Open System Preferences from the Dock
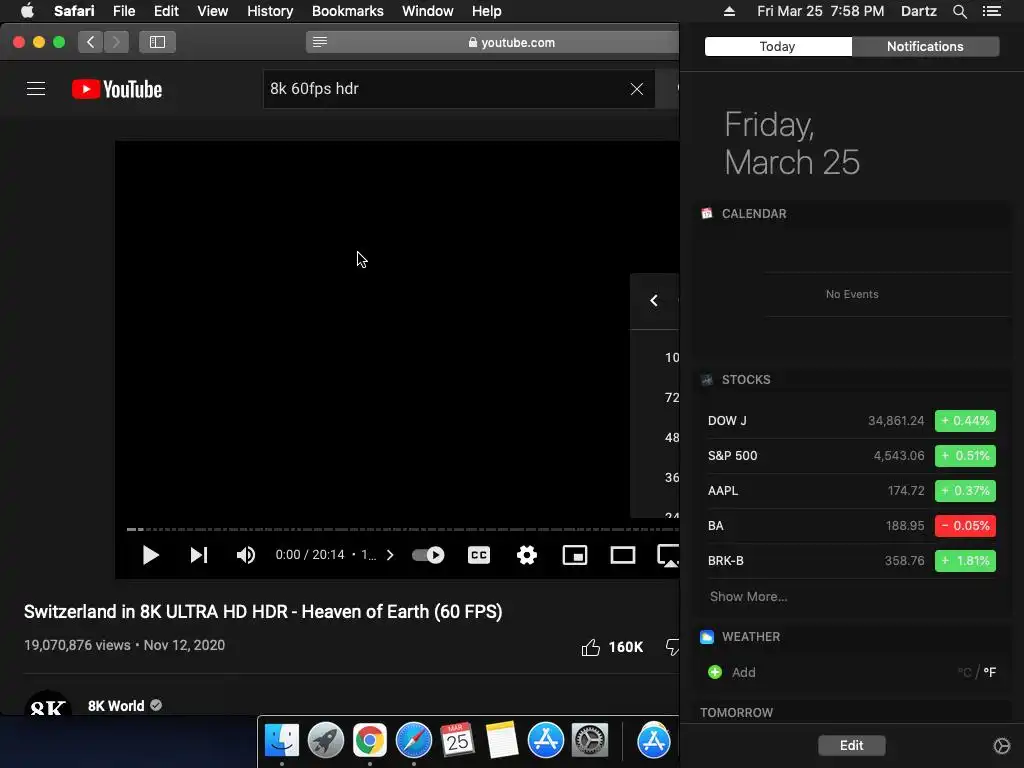Screen dimensions: 1024x768 pyautogui.click(x=590, y=740)
